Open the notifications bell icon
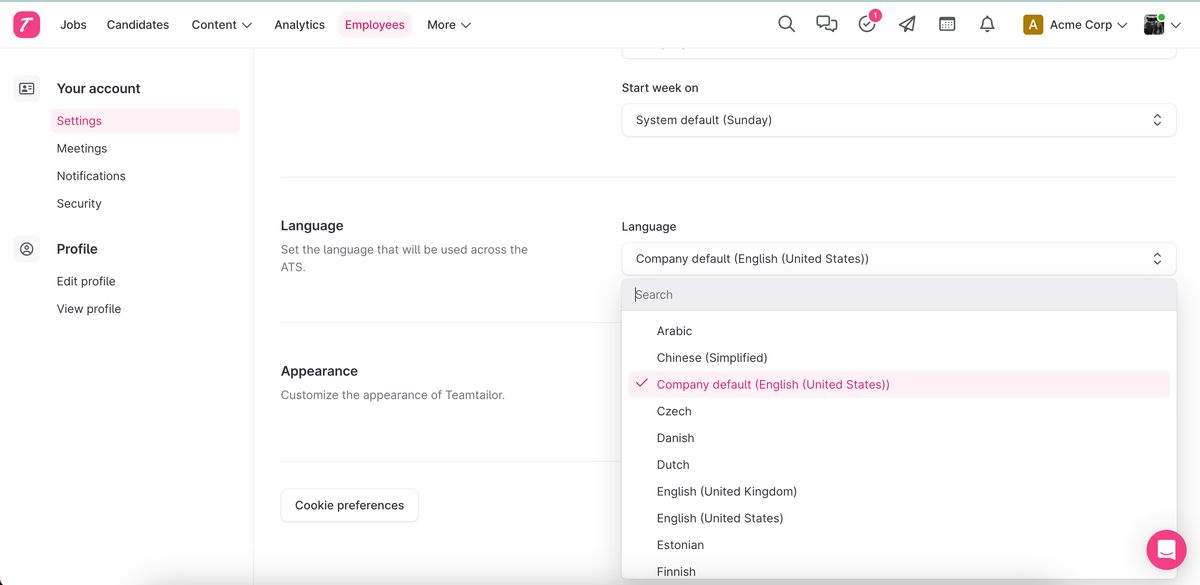1200x585 pixels. point(987,25)
